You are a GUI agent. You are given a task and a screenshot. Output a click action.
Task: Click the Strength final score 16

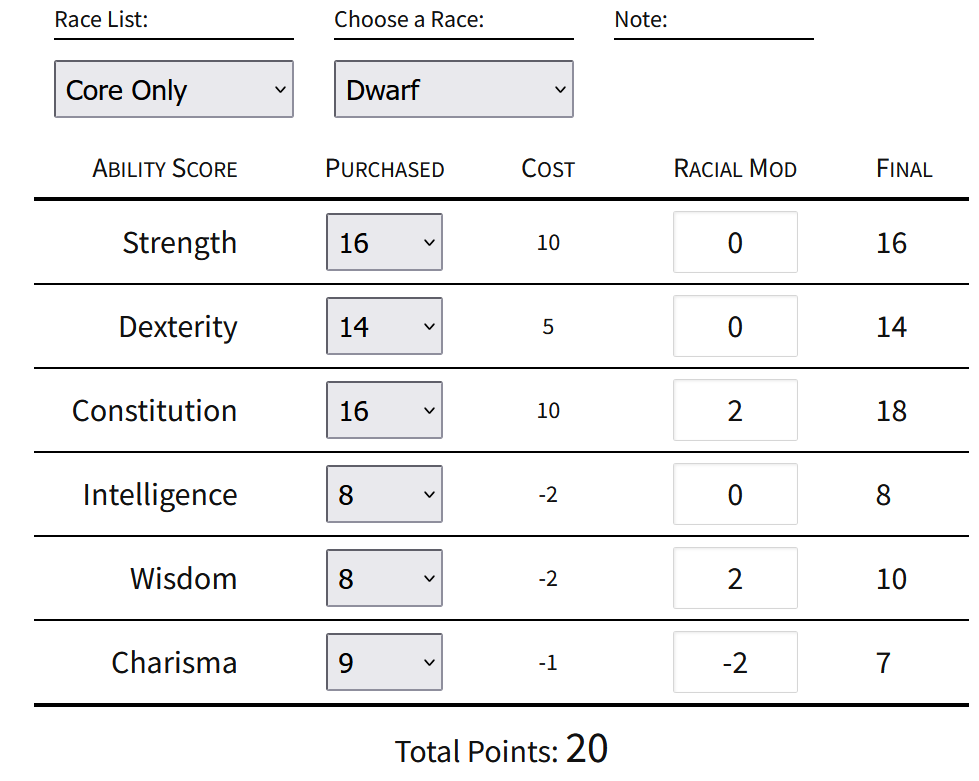click(x=891, y=243)
